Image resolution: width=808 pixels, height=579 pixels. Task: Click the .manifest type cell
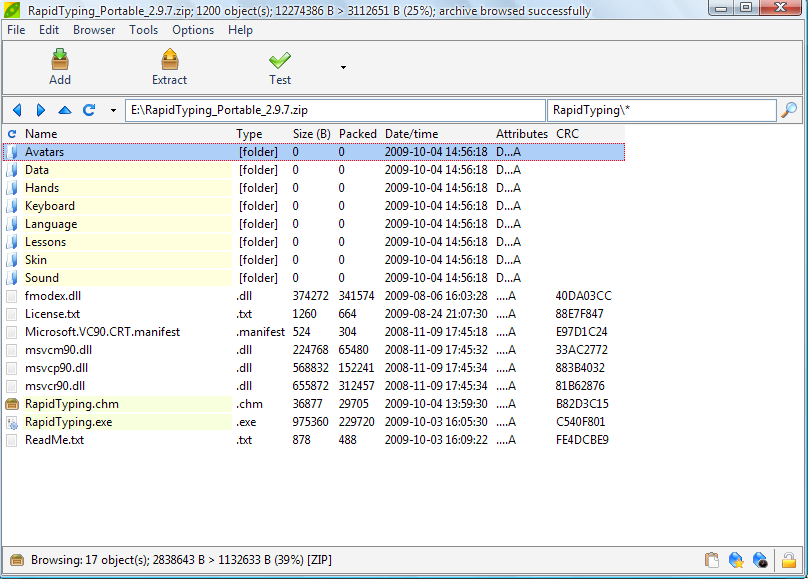260,332
